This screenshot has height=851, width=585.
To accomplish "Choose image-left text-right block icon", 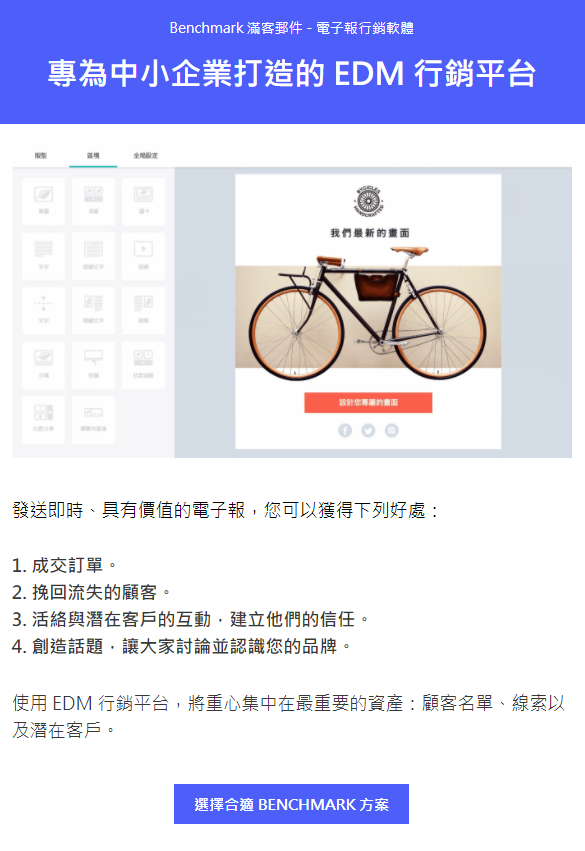I will click(93, 310).
